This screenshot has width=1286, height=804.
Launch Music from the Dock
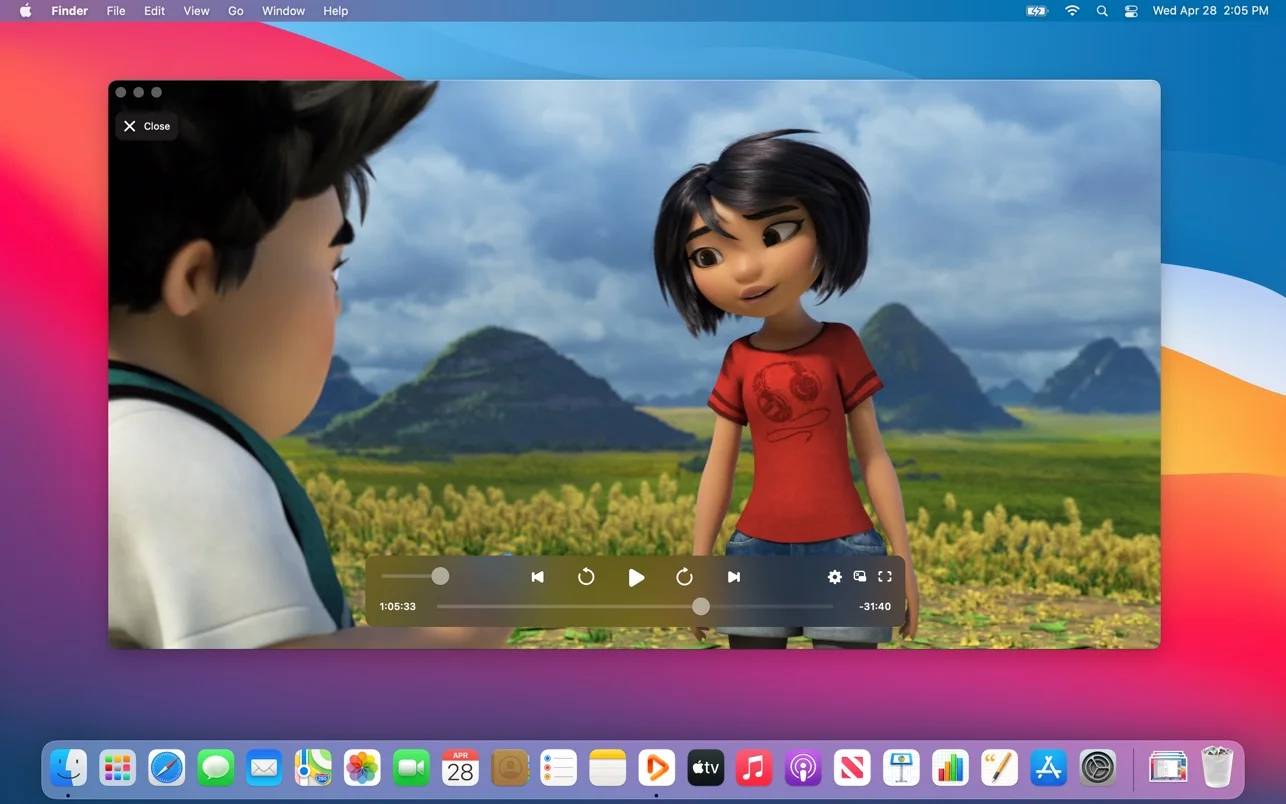pos(753,768)
